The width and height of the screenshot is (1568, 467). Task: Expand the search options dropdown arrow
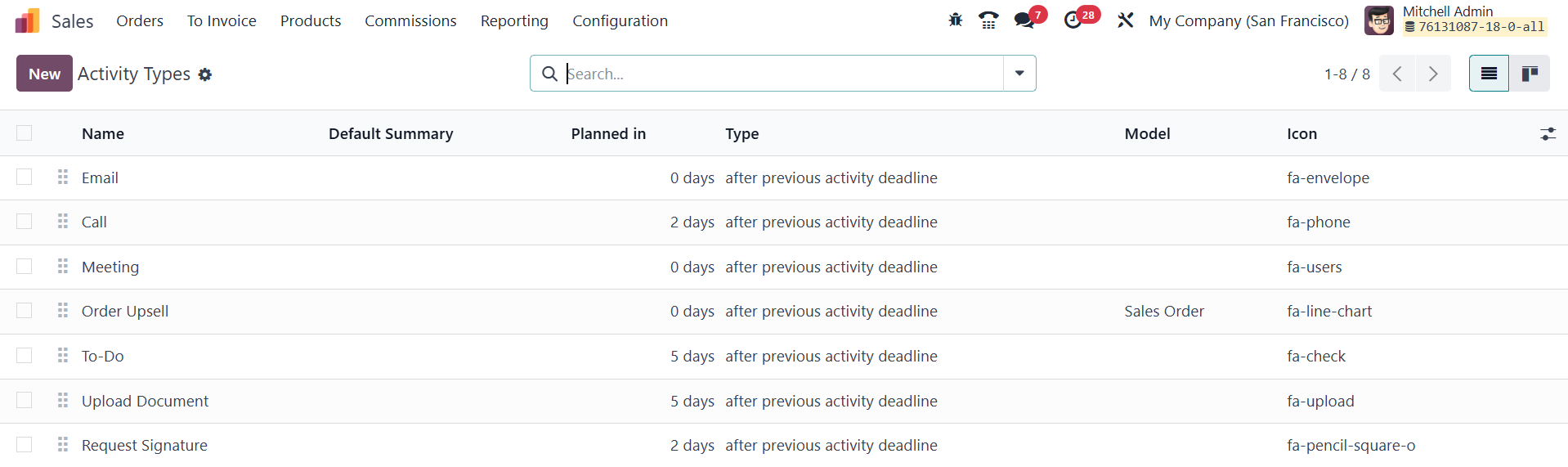coord(1019,74)
